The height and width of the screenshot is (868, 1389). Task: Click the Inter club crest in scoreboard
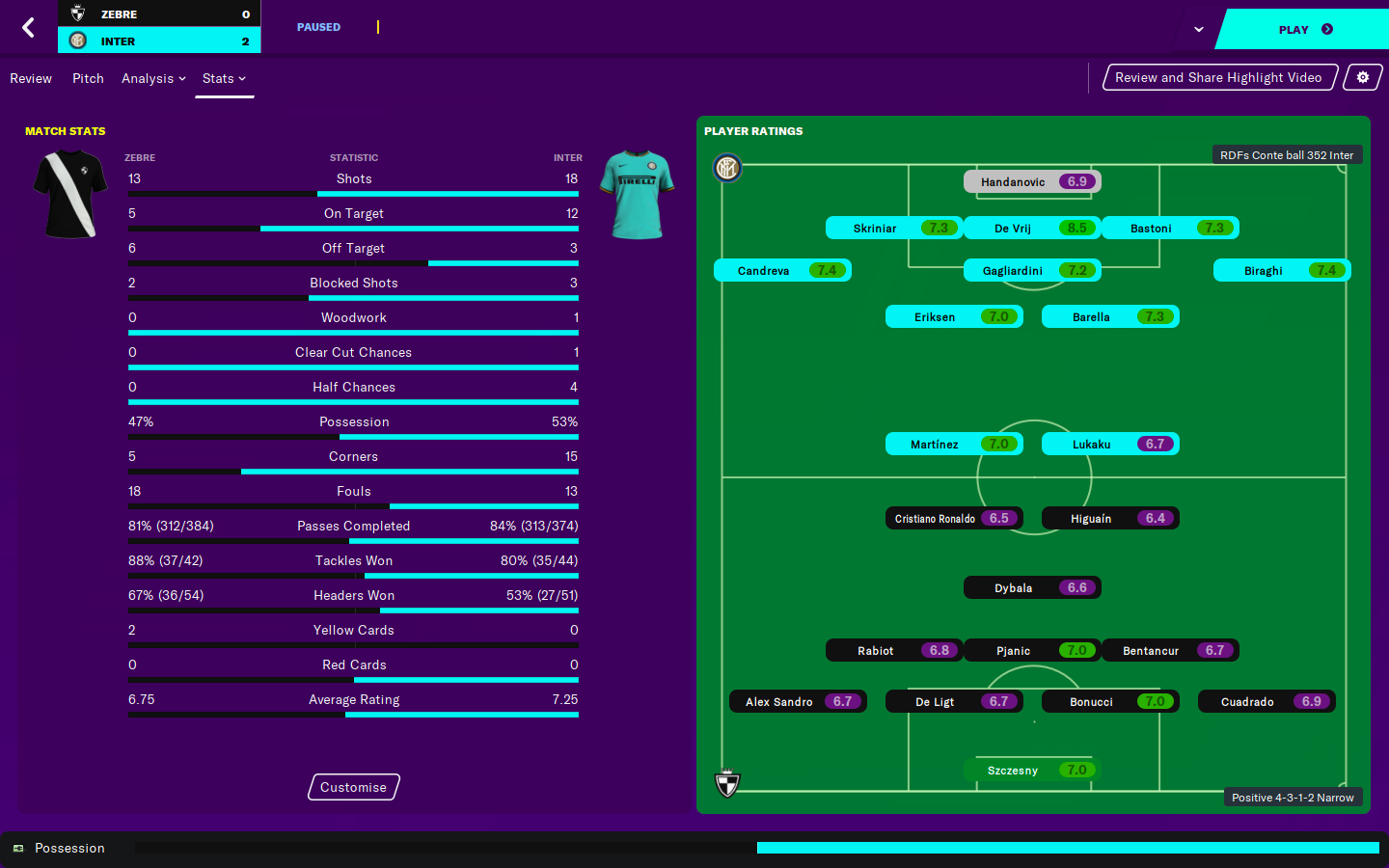point(78,41)
